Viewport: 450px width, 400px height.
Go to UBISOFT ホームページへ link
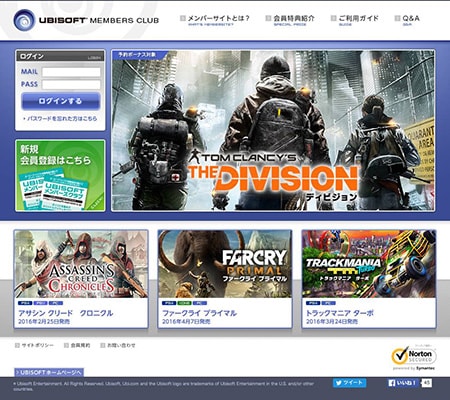pos(49,372)
